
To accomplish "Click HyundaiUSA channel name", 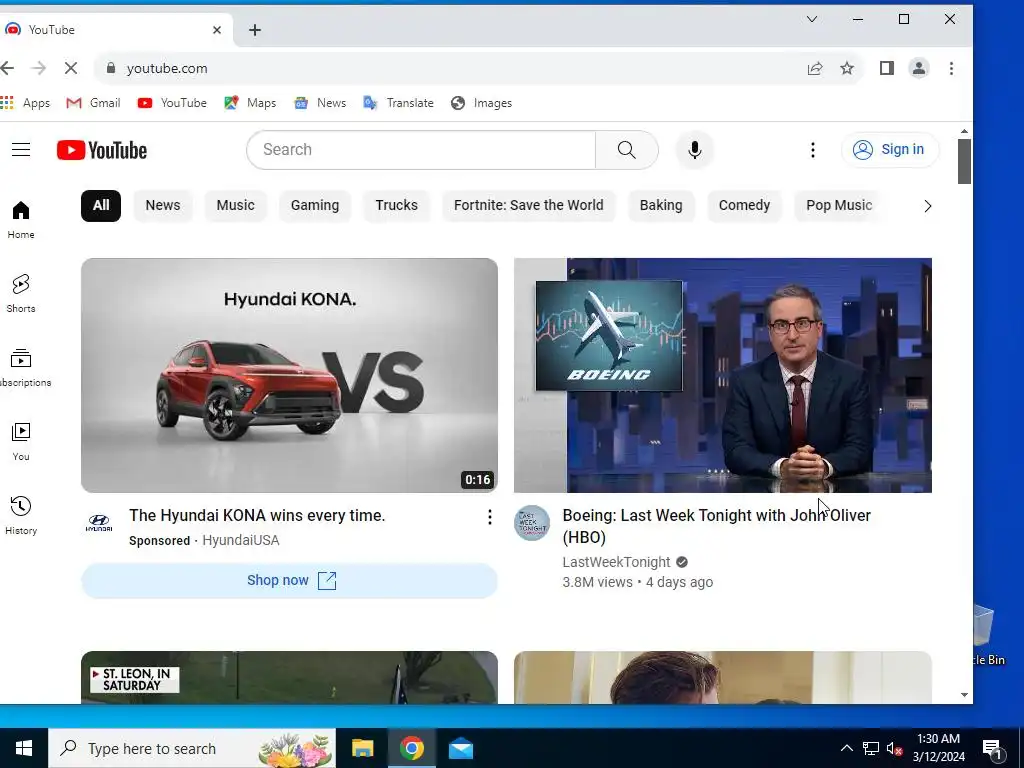I will [x=240, y=540].
